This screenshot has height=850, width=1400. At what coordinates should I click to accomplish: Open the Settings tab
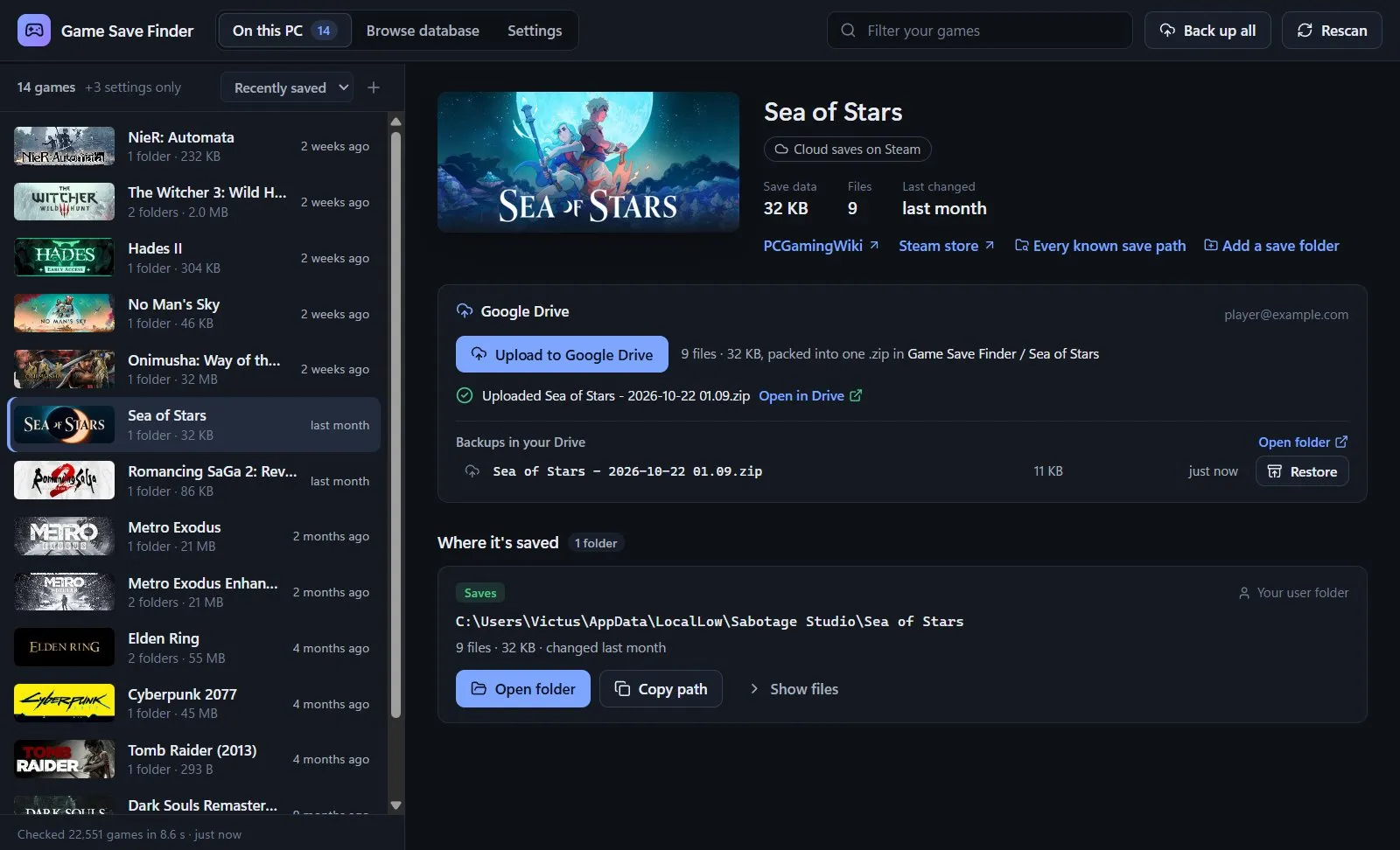(535, 31)
